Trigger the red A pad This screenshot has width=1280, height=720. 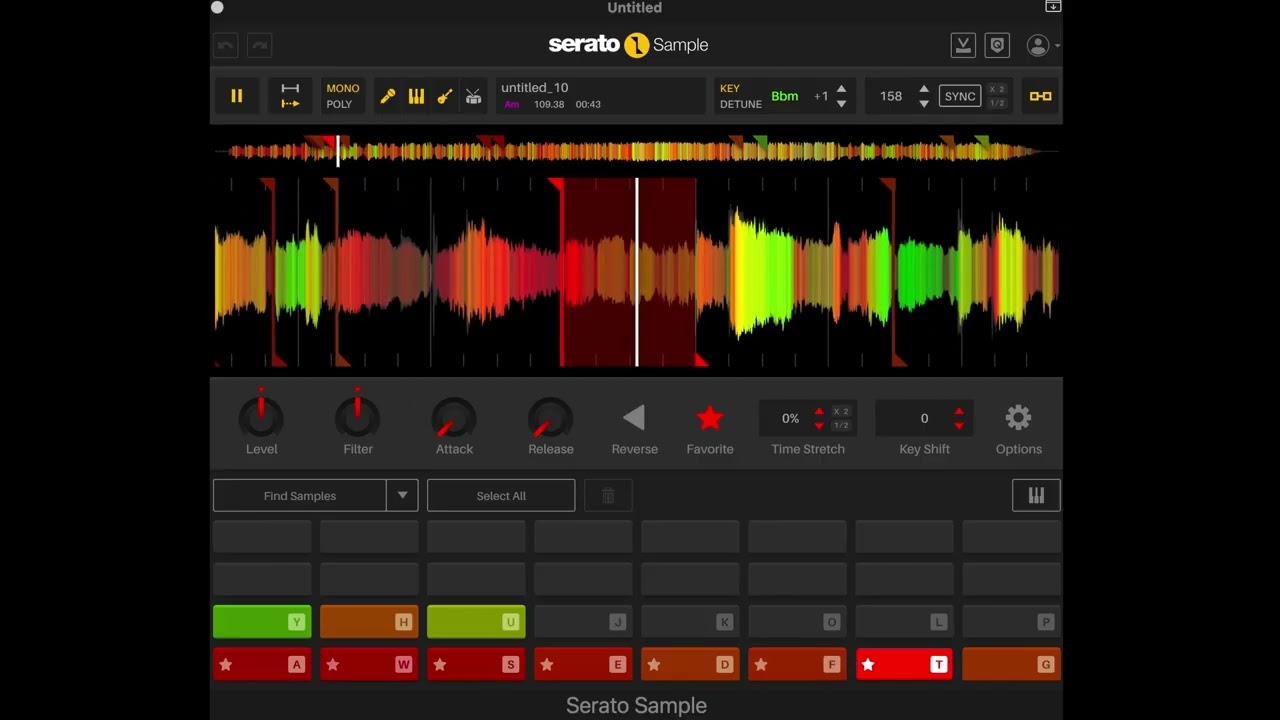[x=262, y=664]
